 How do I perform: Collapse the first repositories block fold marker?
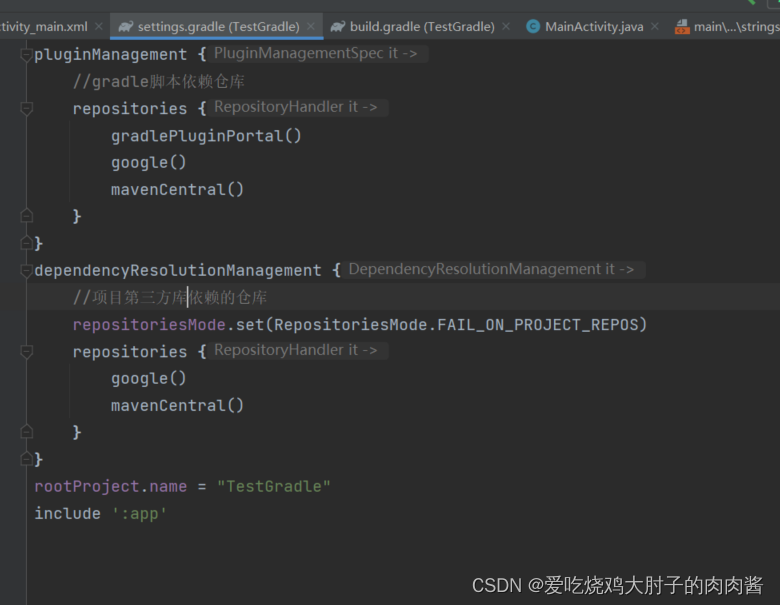point(26,108)
